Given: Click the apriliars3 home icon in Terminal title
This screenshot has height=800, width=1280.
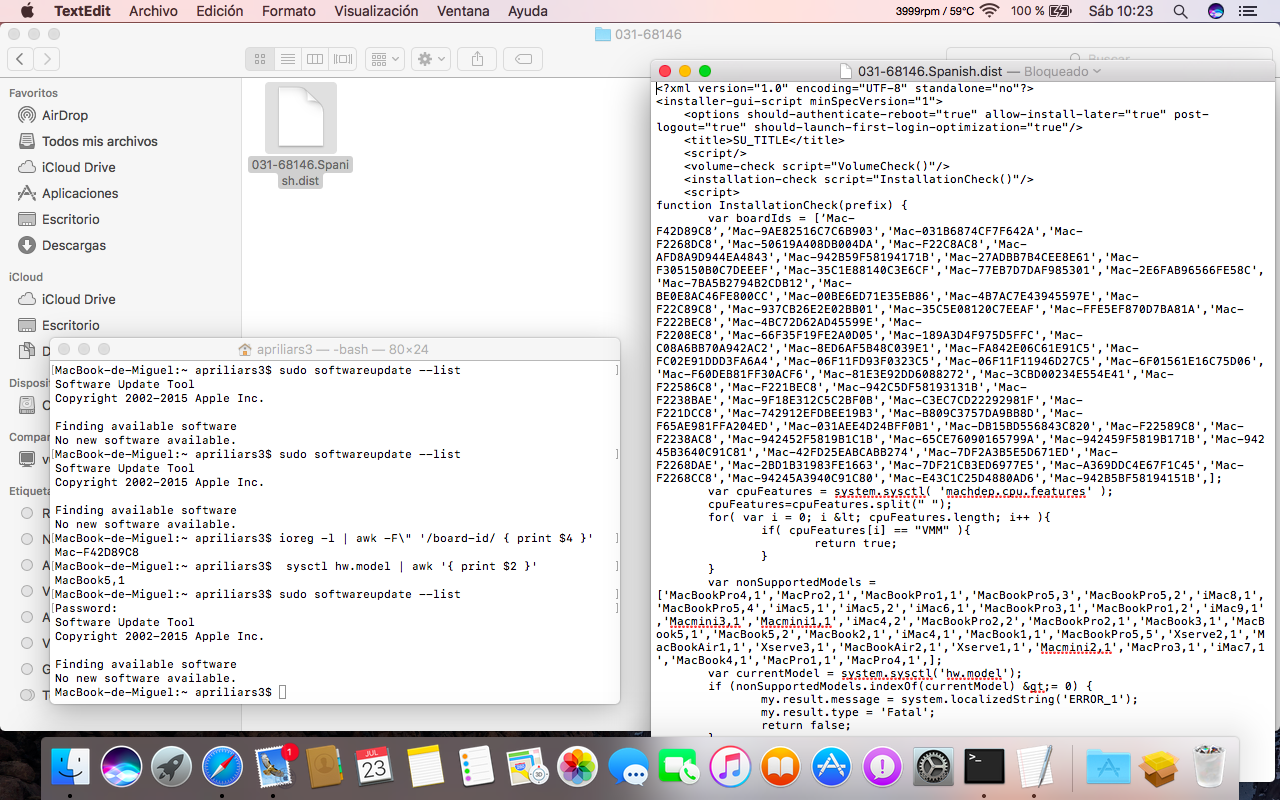Looking at the screenshot, I should [246, 349].
